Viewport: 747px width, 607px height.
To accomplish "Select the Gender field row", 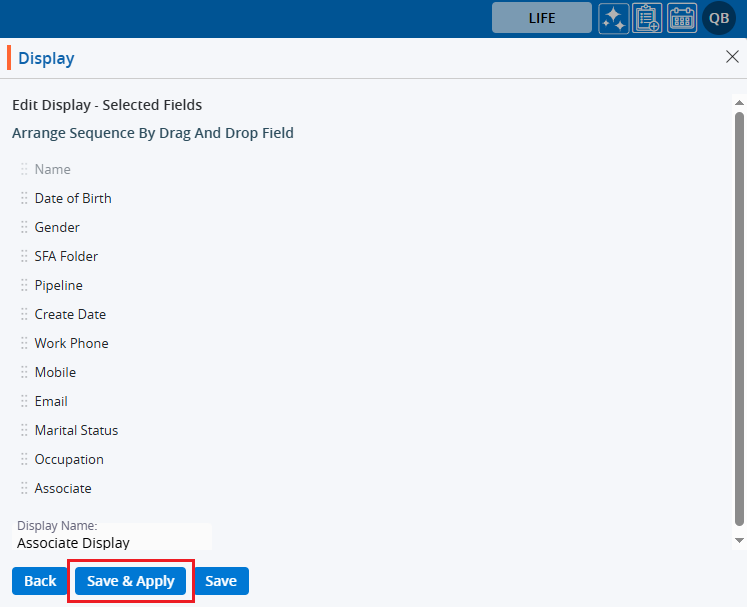I will pyautogui.click(x=57, y=228).
